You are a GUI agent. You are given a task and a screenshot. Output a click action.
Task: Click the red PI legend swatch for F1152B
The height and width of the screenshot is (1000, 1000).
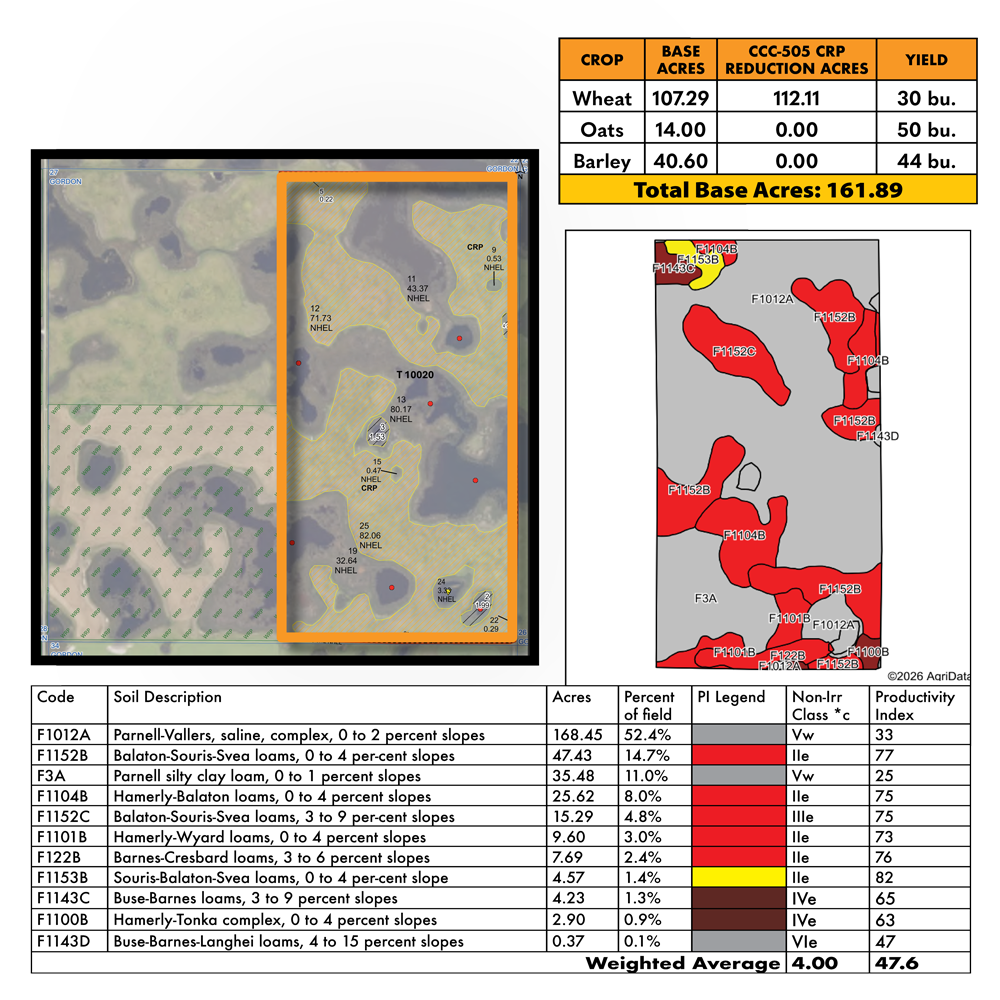pyautogui.click(x=739, y=754)
